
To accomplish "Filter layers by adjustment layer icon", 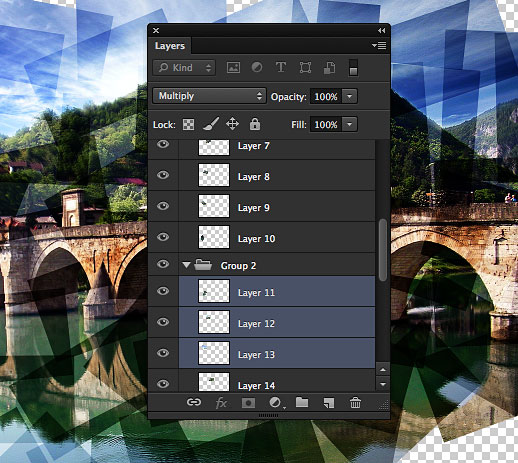I will (x=257, y=67).
